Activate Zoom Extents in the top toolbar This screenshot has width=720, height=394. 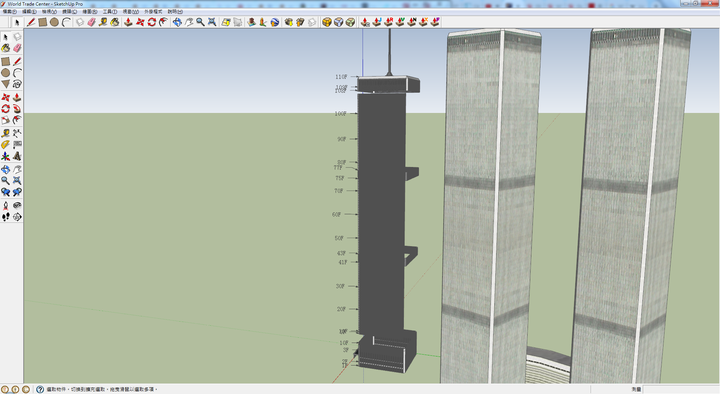click(212, 22)
